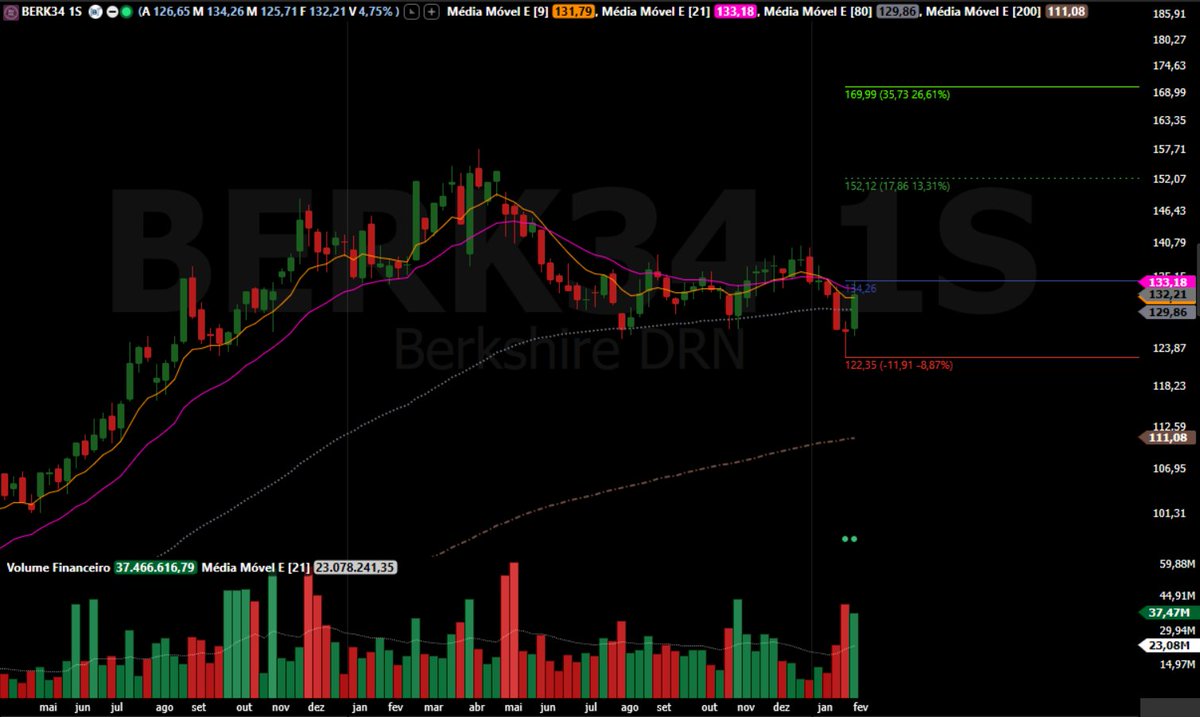Open the market status green dot indicator
Viewport: 1200px width, 717px height.
point(127,11)
